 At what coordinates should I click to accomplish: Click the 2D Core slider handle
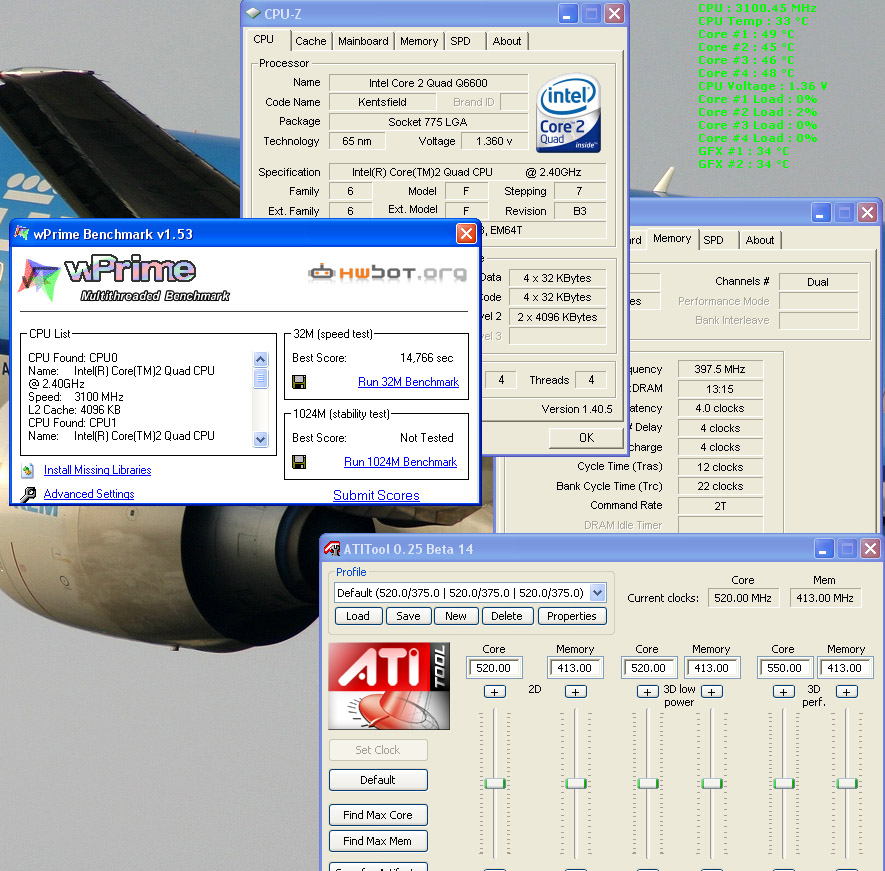pyautogui.click(x=495, y=784)
